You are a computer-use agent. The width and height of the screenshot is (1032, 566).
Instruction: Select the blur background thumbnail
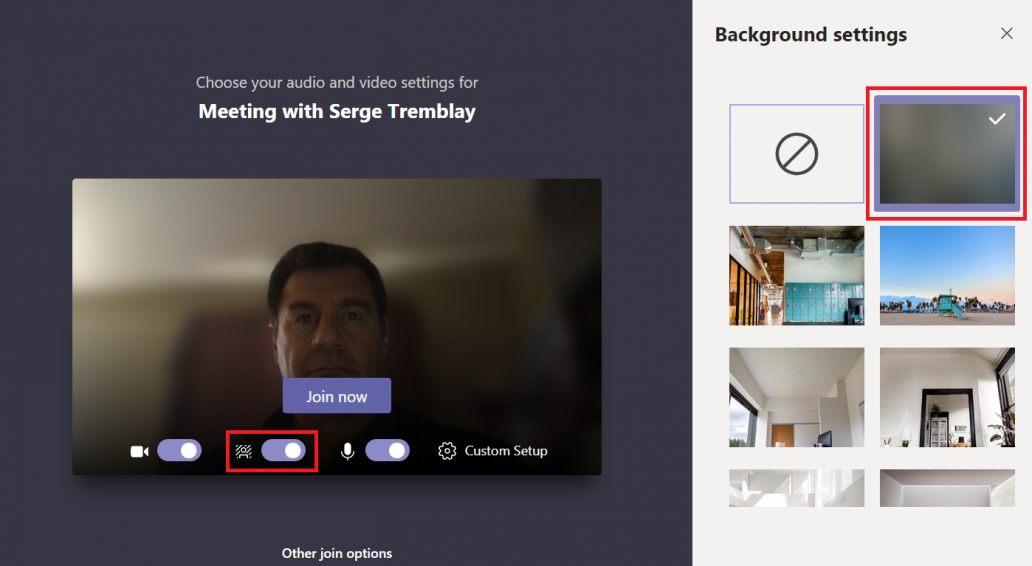point(947,153)
